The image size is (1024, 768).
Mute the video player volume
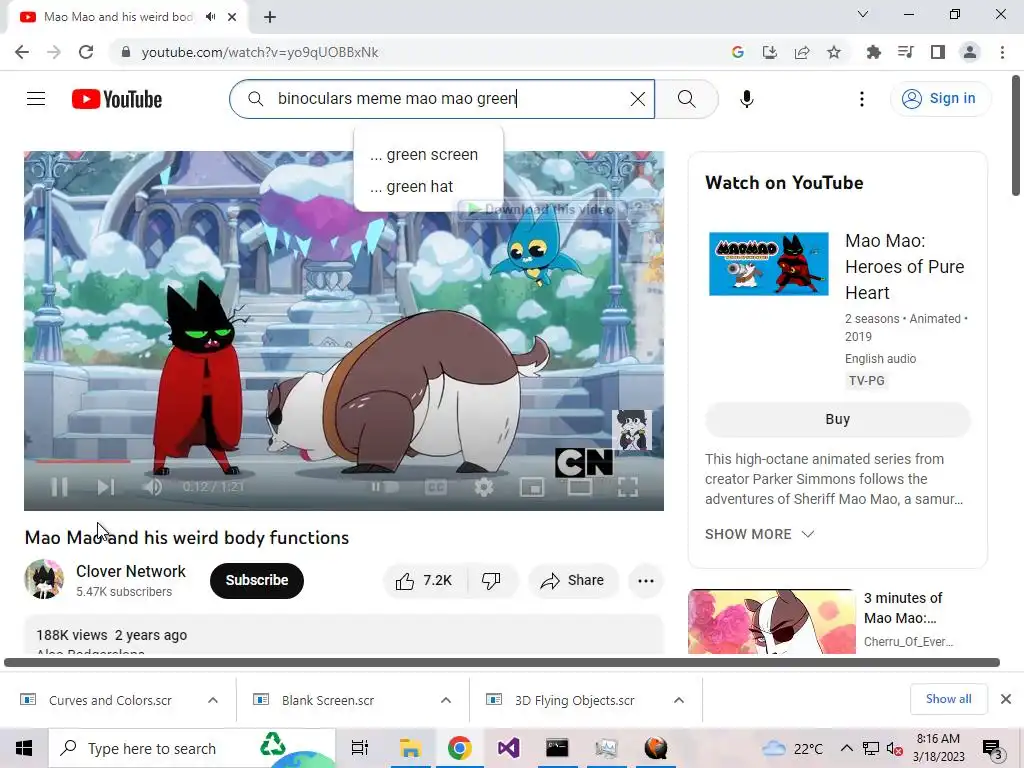(152, 487)
